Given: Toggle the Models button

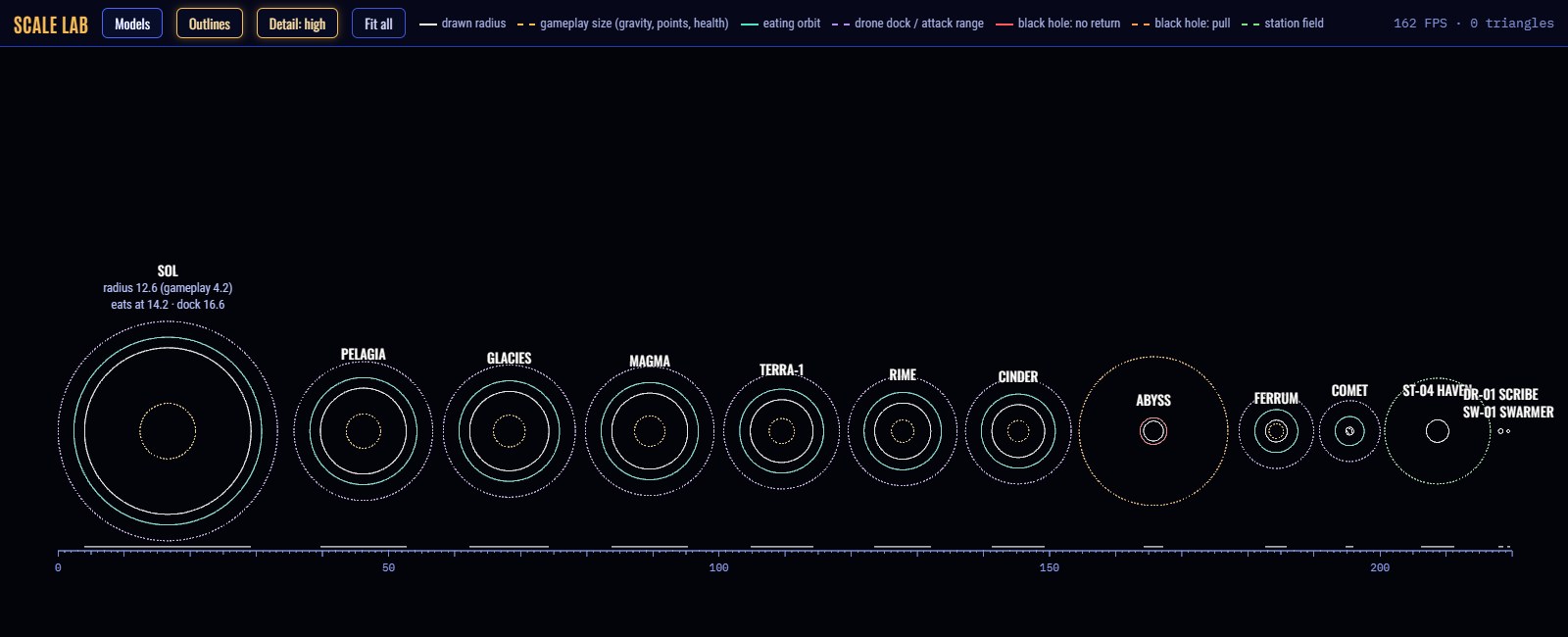Looking at the screenshot, I should pyautogui.click(x=132, y=24).
